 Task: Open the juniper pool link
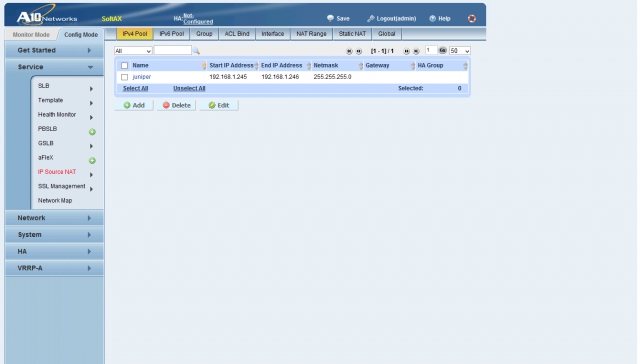(142, 77)
